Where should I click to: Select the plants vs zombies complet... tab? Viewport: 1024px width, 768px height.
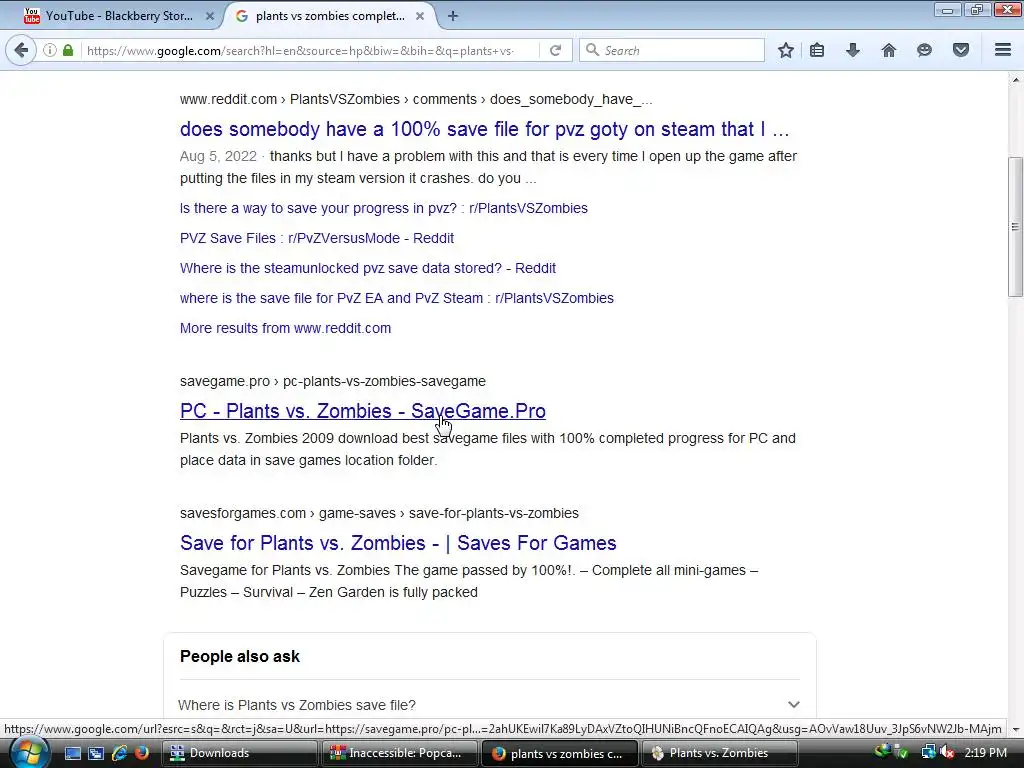pos(330,16)
